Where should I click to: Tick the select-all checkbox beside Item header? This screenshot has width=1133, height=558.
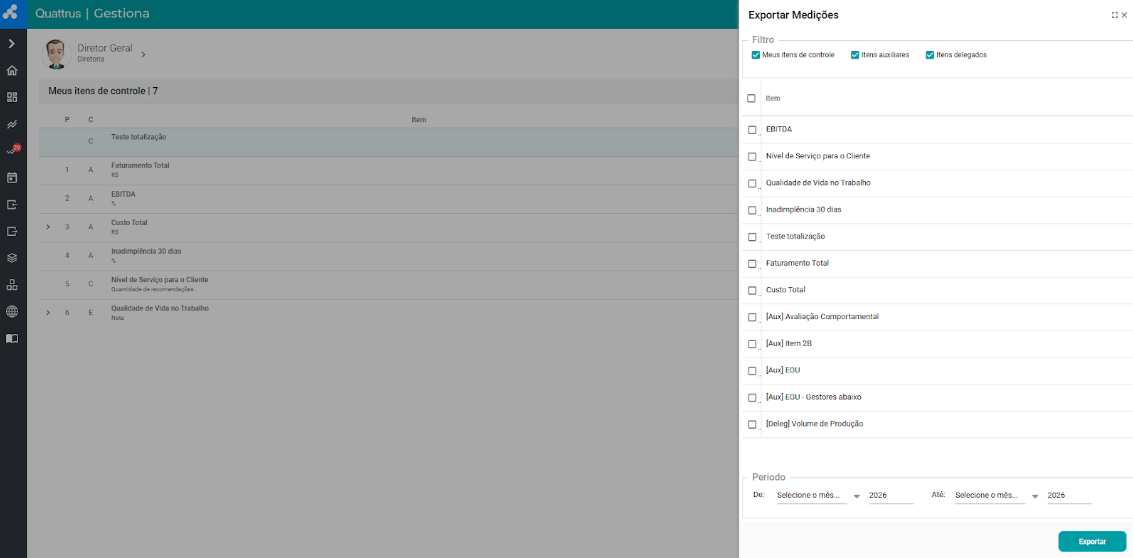pyautogui.click(x=752, y=98)
